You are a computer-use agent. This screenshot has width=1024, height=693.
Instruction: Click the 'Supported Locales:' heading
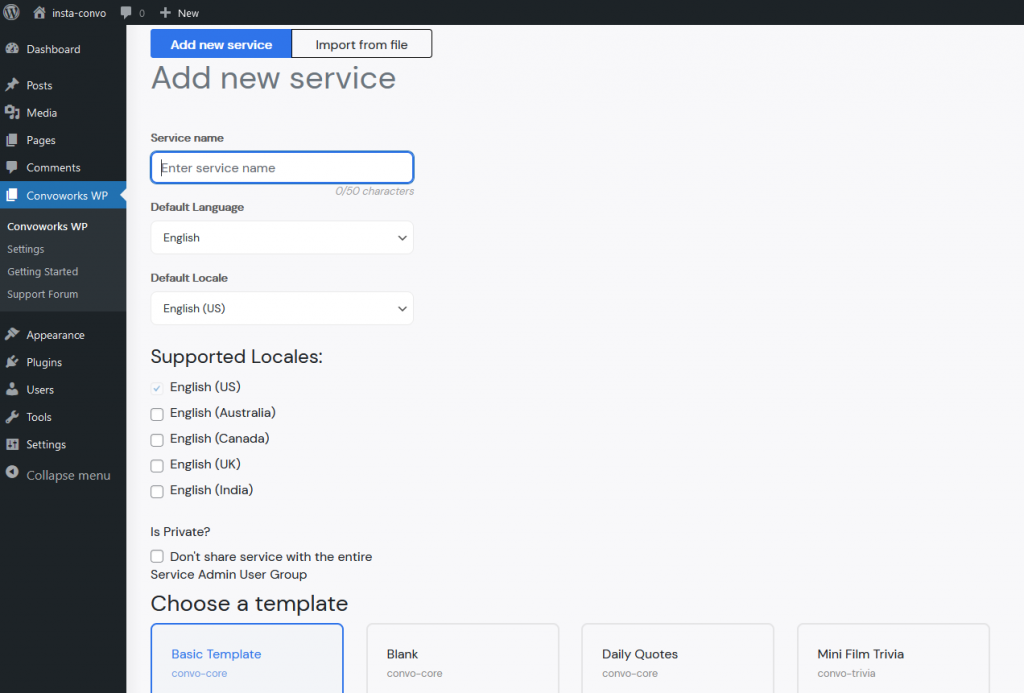[236, 357]
